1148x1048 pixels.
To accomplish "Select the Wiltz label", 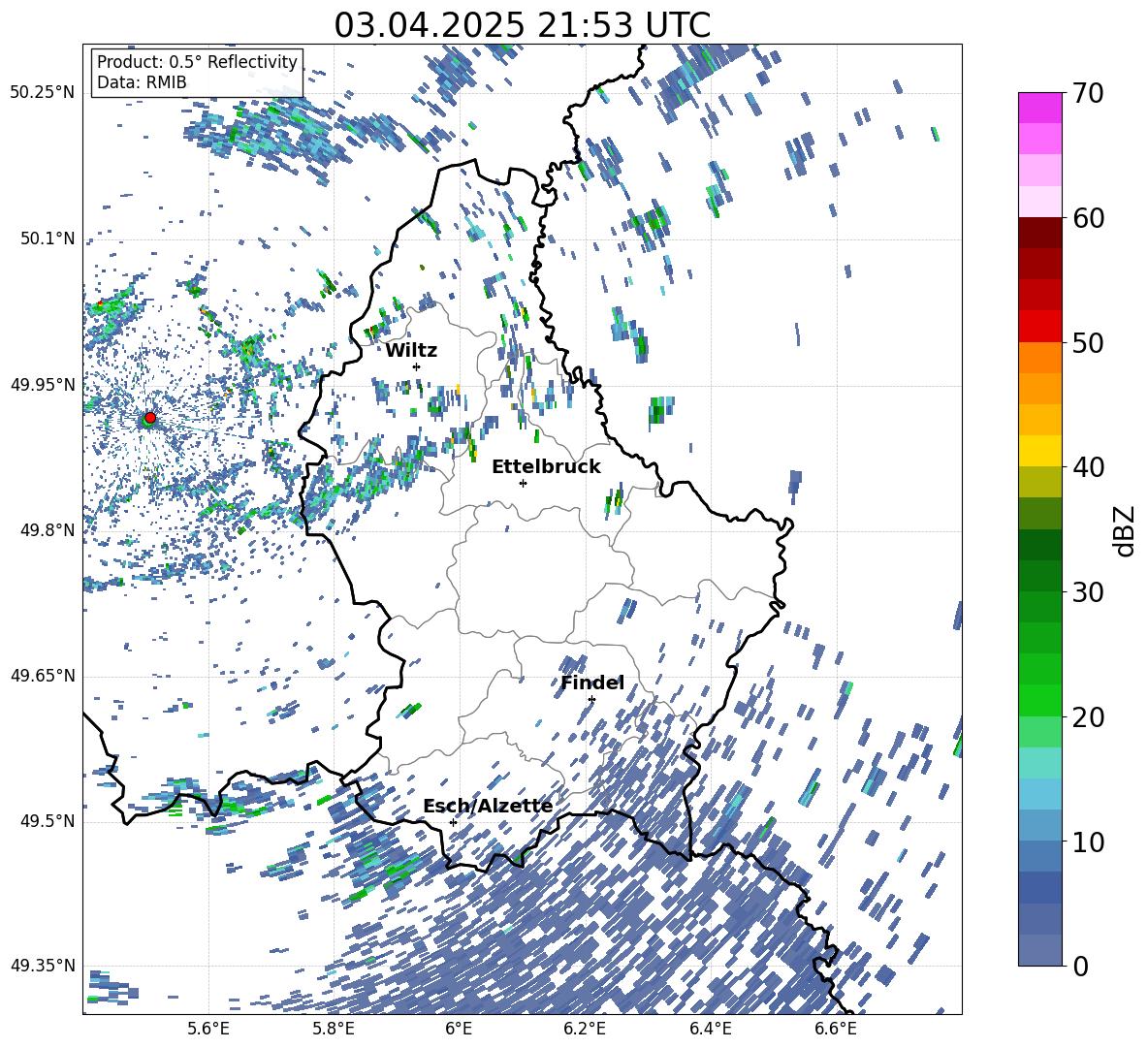I will (x=411, y=351).
